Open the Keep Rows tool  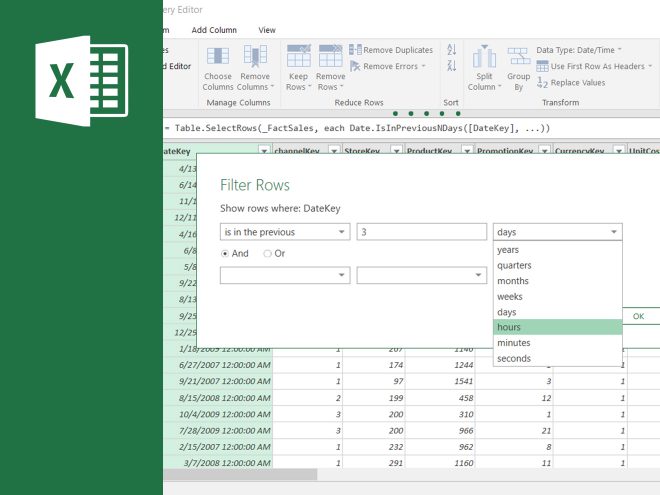click(298, 57)
